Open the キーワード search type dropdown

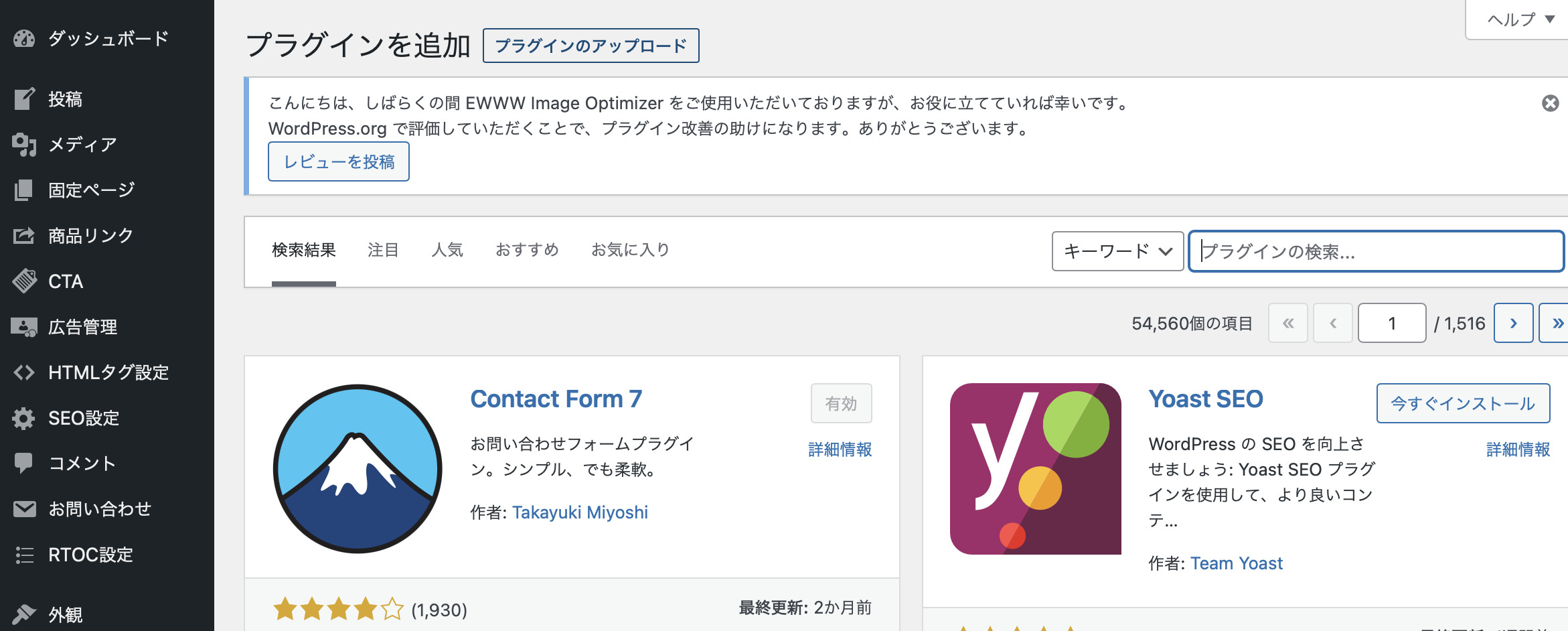[x=1117, y=251]
